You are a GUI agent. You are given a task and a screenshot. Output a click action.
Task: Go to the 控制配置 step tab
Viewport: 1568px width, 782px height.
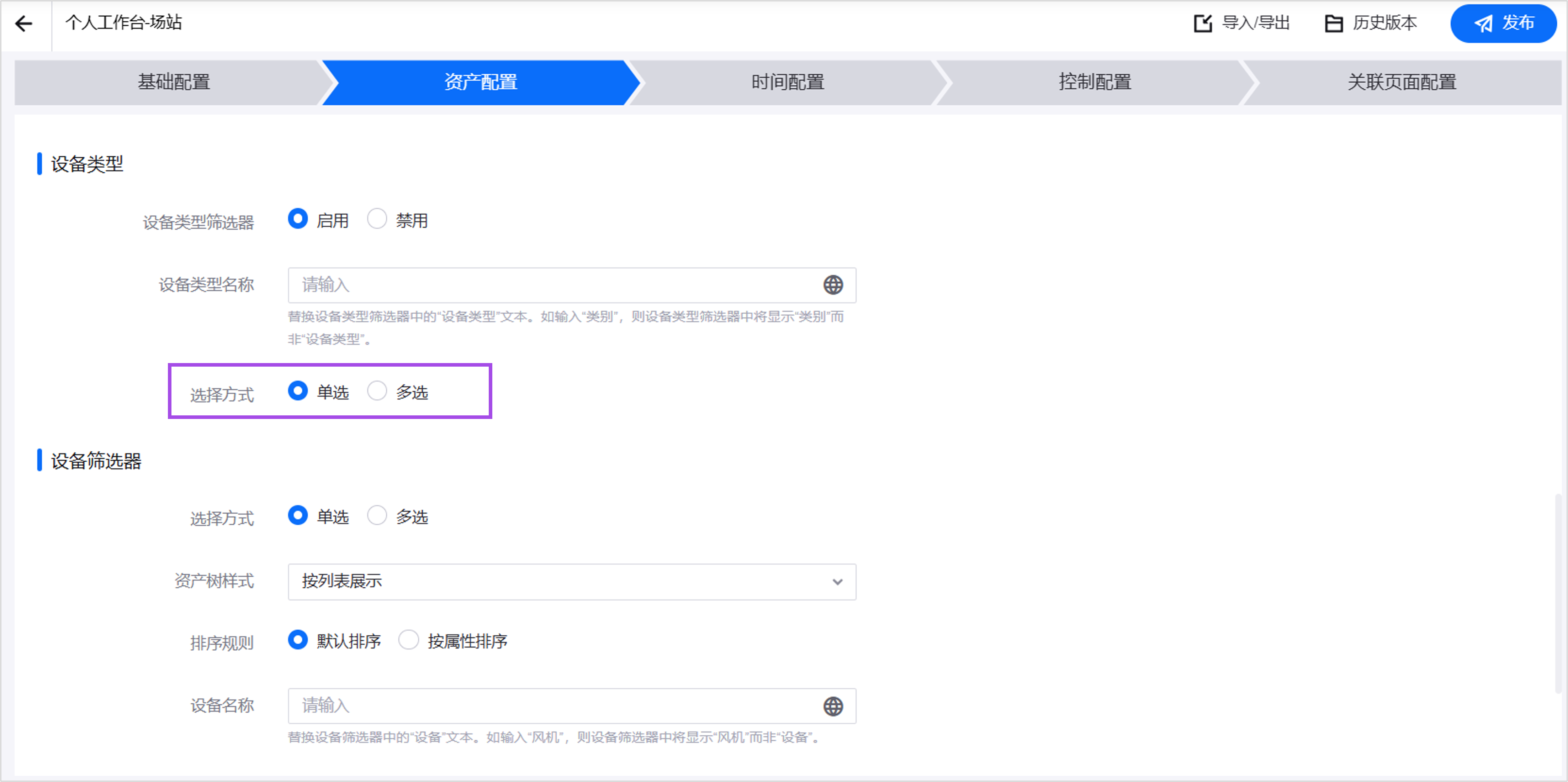click(1095, 82)
